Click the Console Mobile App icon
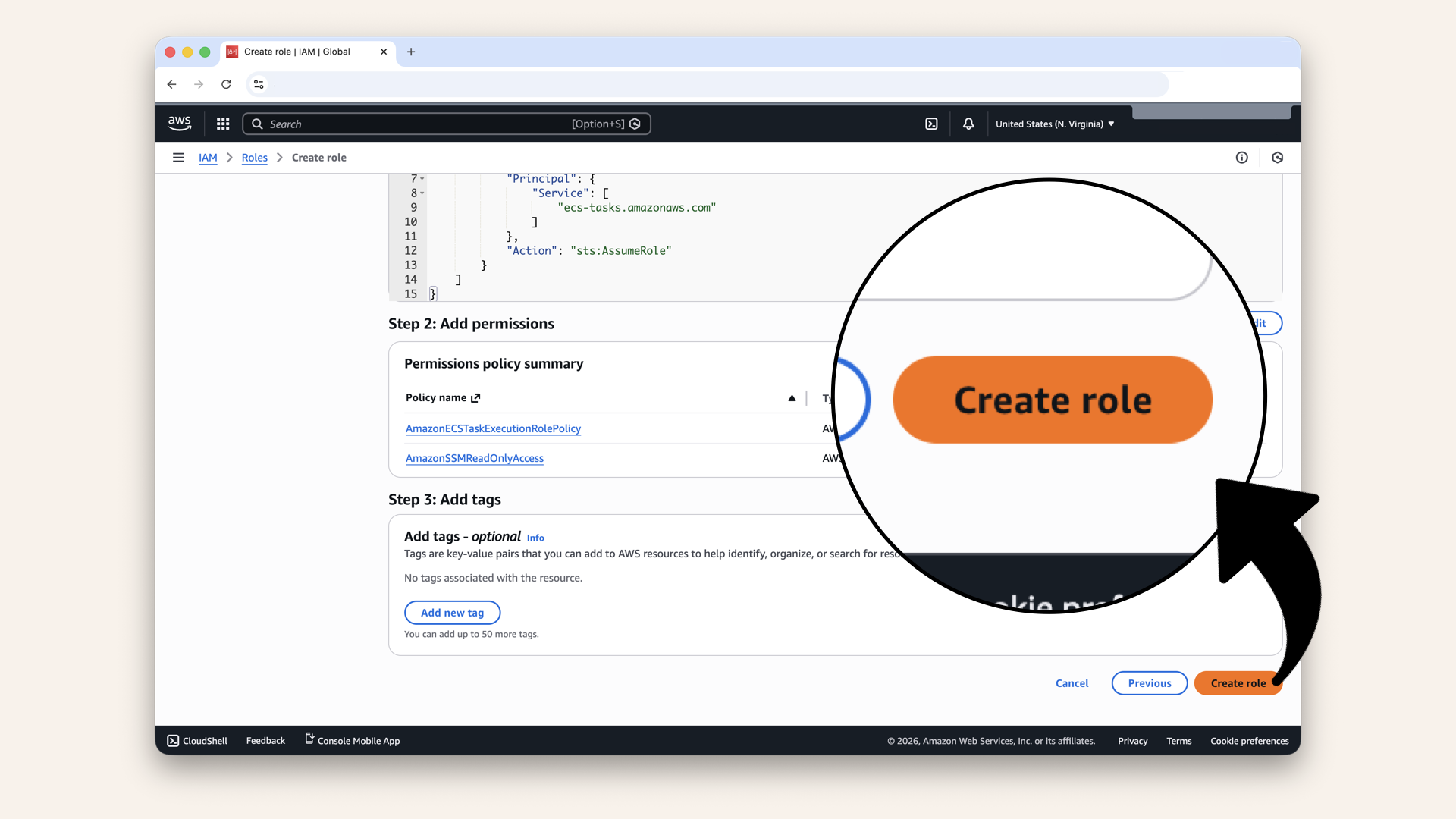The width and height of the screenshot is (1456, 819). click(x=308, y=739)
